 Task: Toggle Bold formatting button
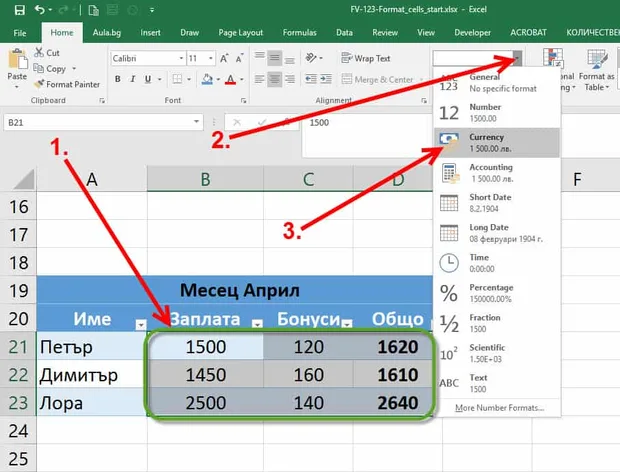click(x=117, y=79)
